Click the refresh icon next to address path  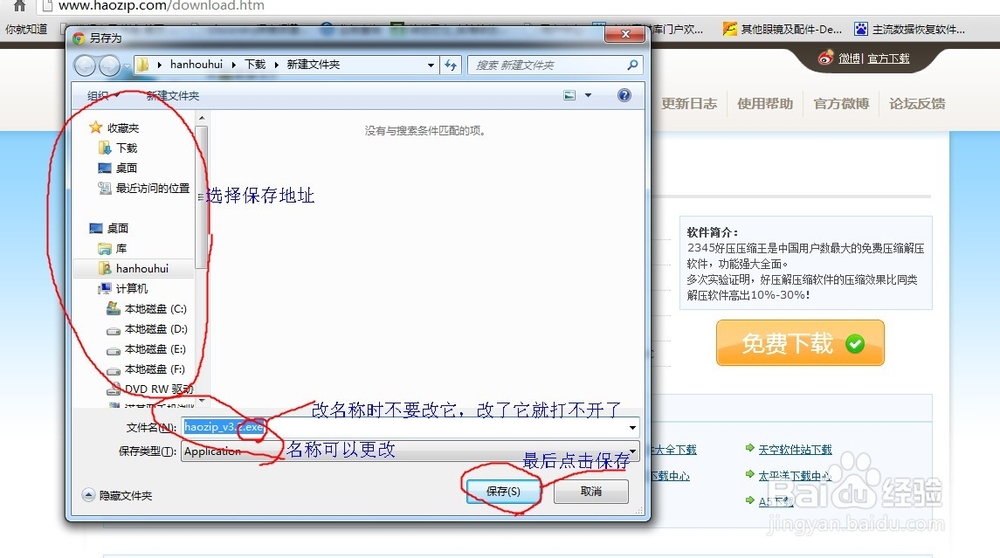coord(451,65)
